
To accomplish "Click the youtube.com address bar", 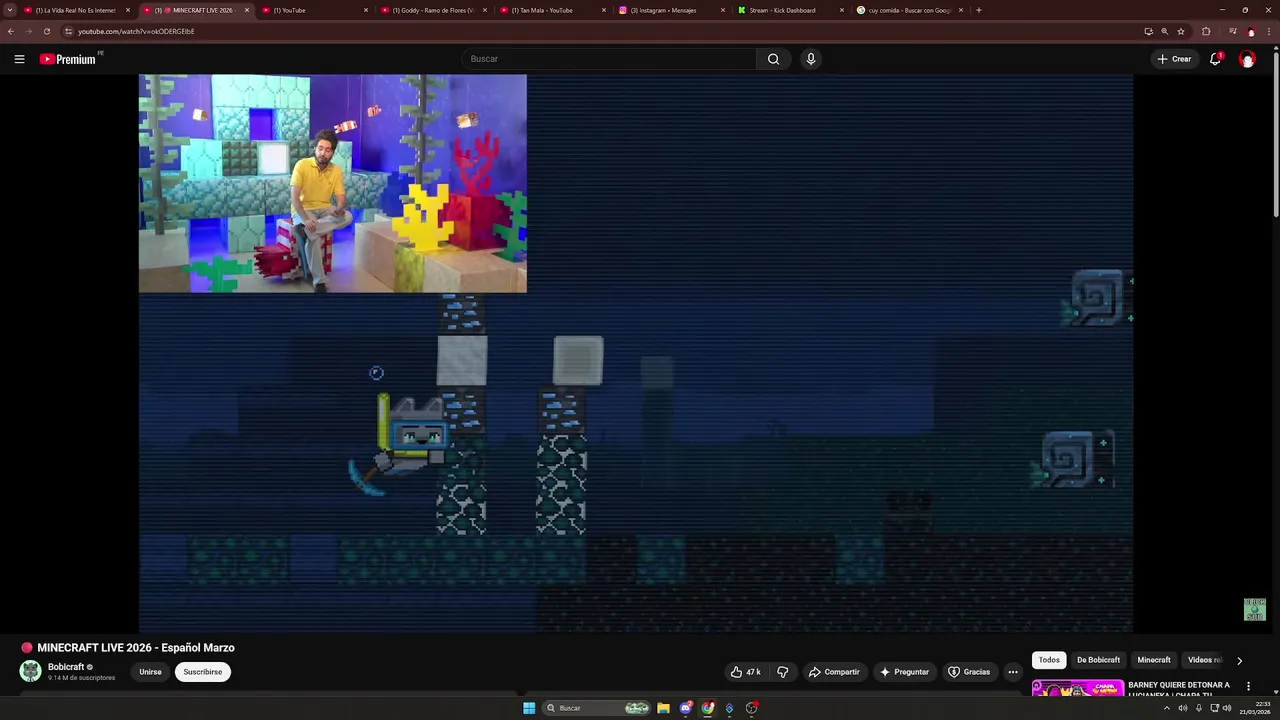I will [600, 31].
